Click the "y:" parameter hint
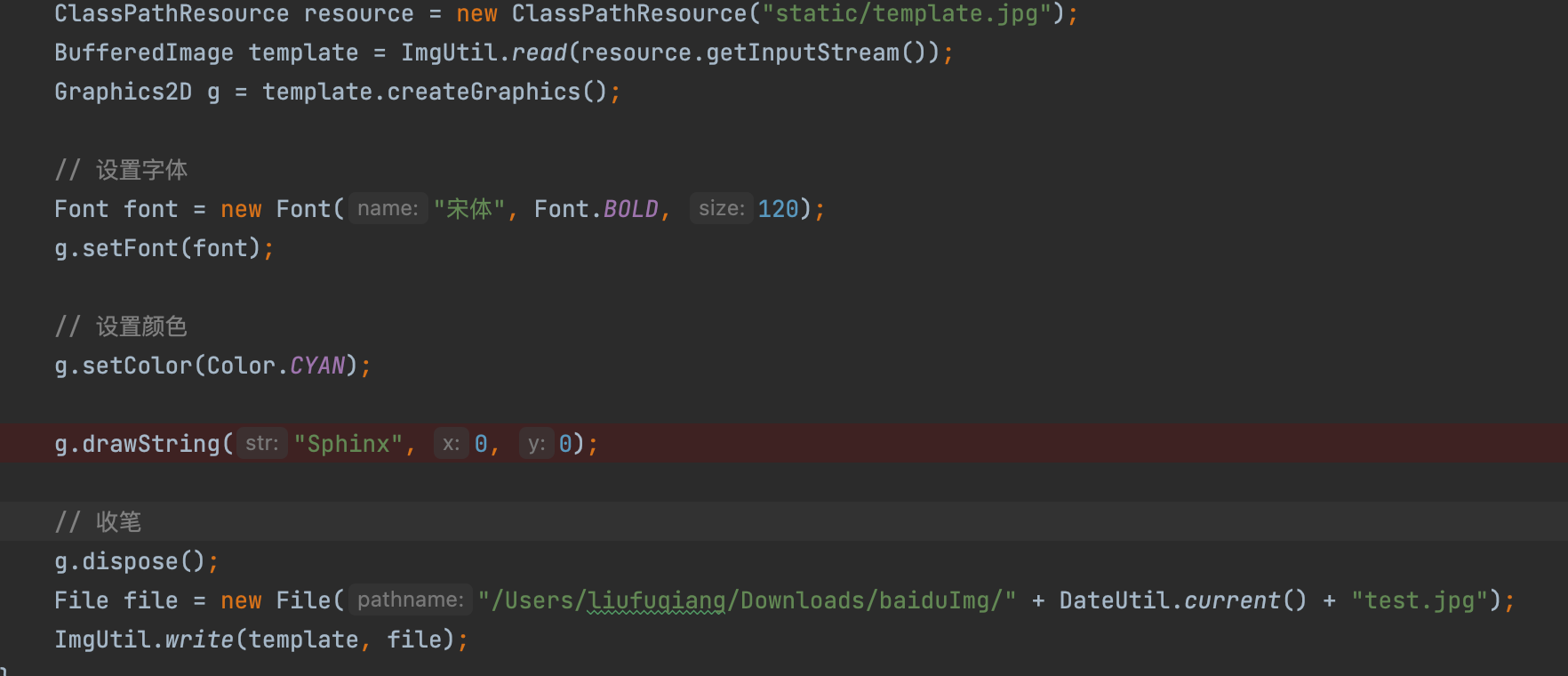The image size is (1568, 676). tap(537, 444)
